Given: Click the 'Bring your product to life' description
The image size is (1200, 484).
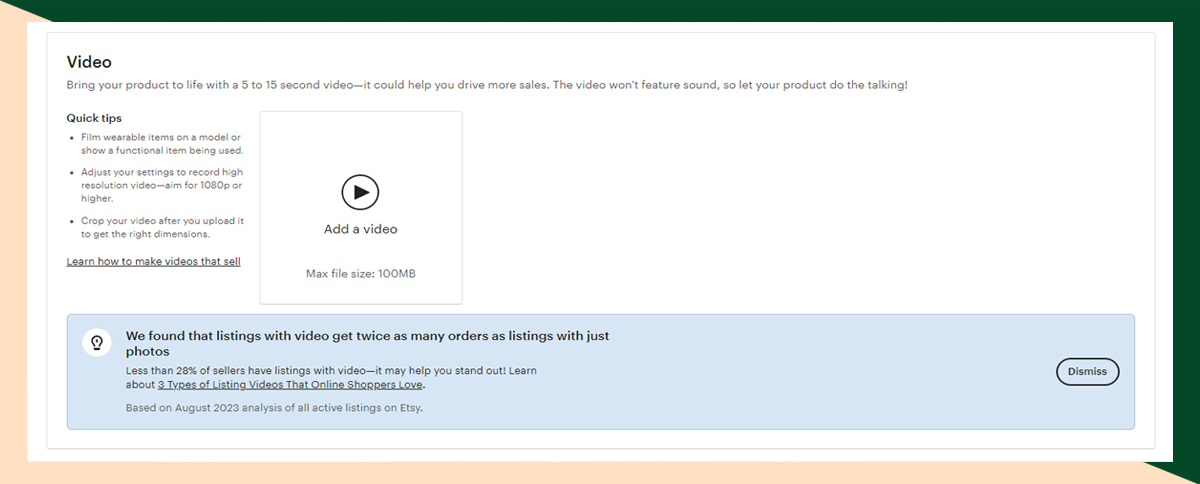Looking at the screenshot, I should click(x=486, y=86).
